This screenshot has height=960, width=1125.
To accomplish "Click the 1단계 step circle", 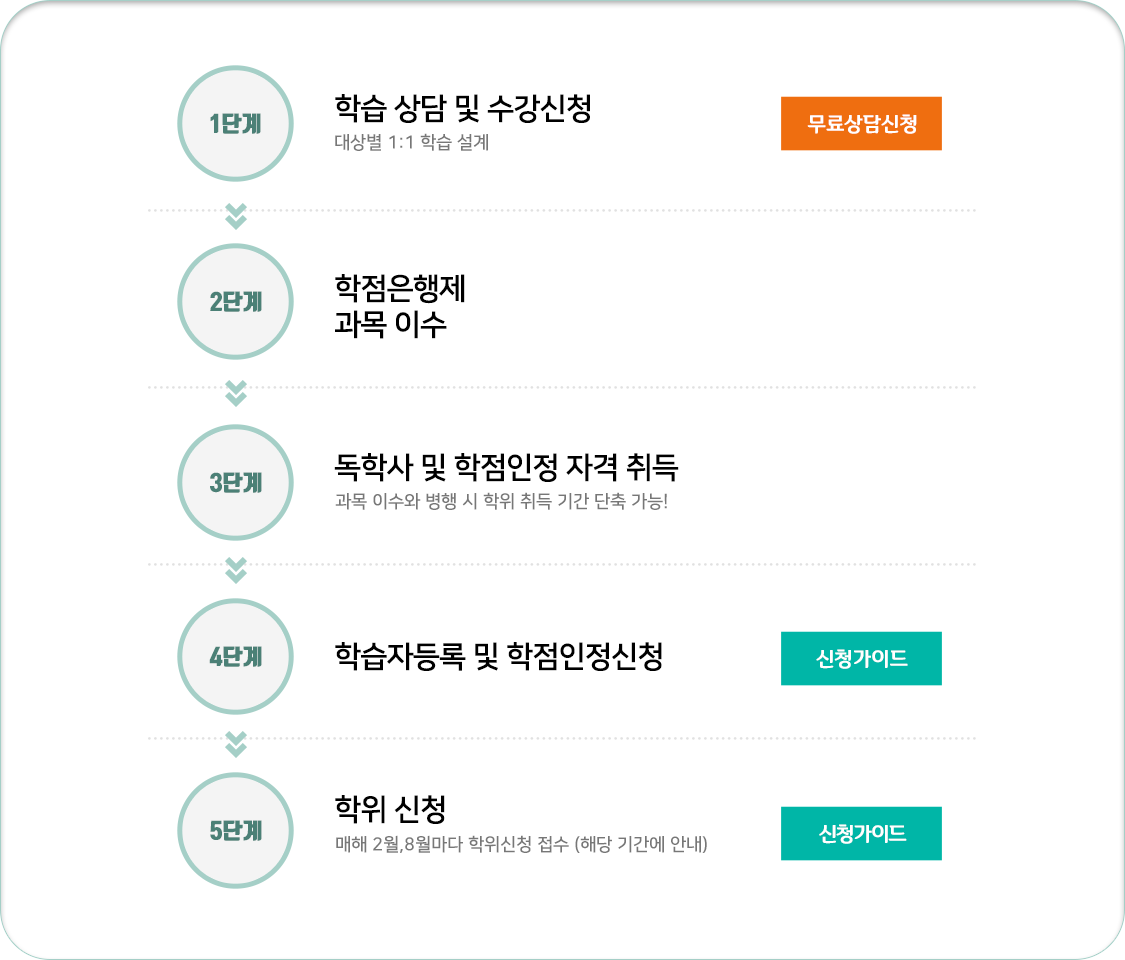I will tap(235, 123).
